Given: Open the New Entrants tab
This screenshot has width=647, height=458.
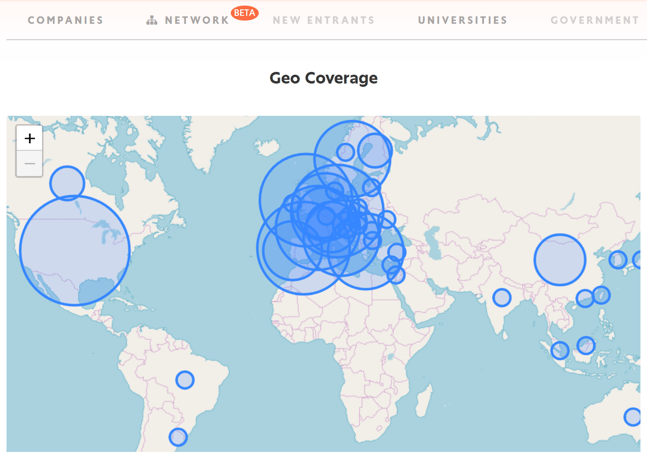Looking at the screenshot, I should [x=323, y=20].
